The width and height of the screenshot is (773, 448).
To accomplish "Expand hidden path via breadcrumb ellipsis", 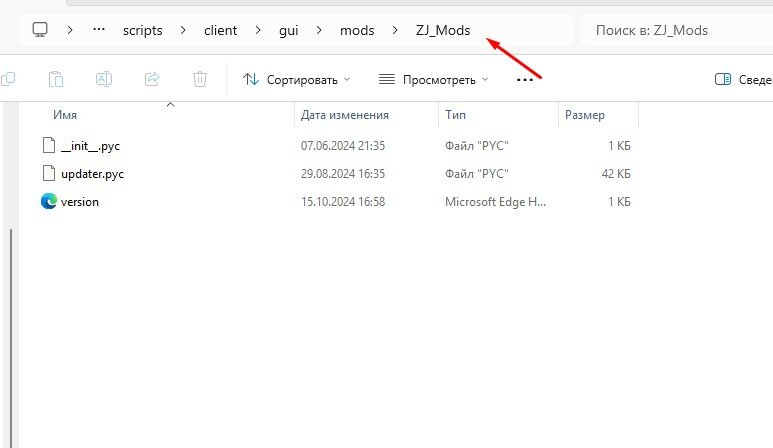I will 98,30.
